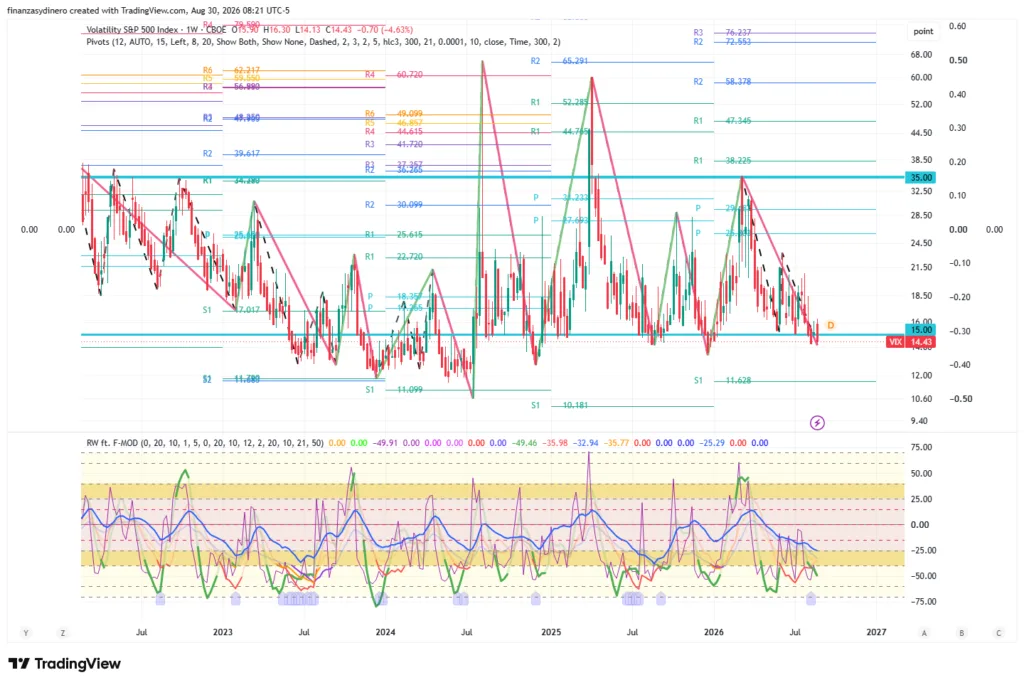1024x685 pixels.
Task: Click the S1 10.181 pivot level label
Action: click(x=559, y=406)
